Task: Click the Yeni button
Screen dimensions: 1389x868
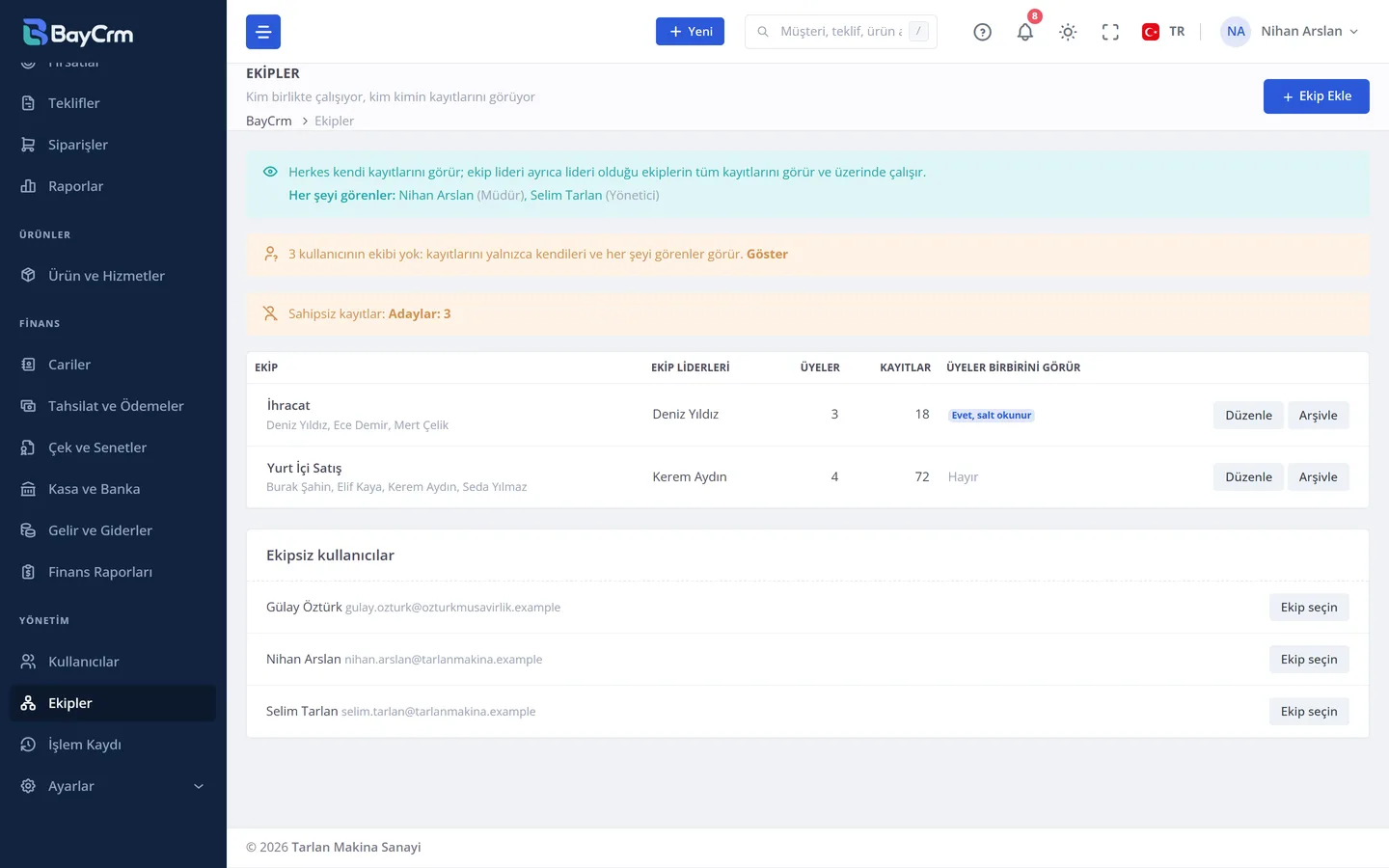Action: coord(691,32)
